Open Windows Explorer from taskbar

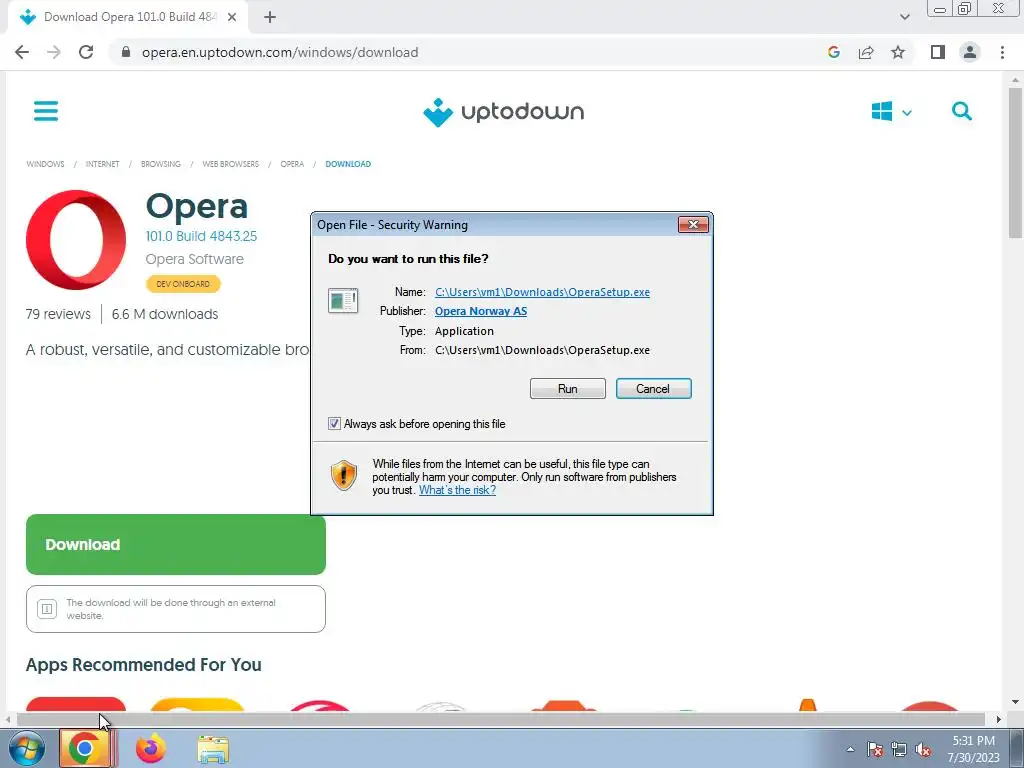pos(213,750)
